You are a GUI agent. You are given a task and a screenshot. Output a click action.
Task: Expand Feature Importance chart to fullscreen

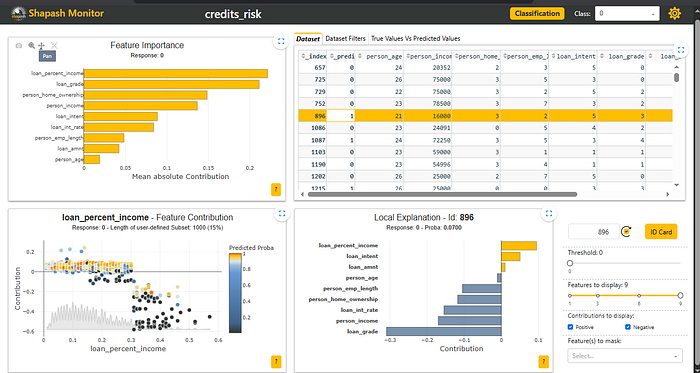point(281,41)
